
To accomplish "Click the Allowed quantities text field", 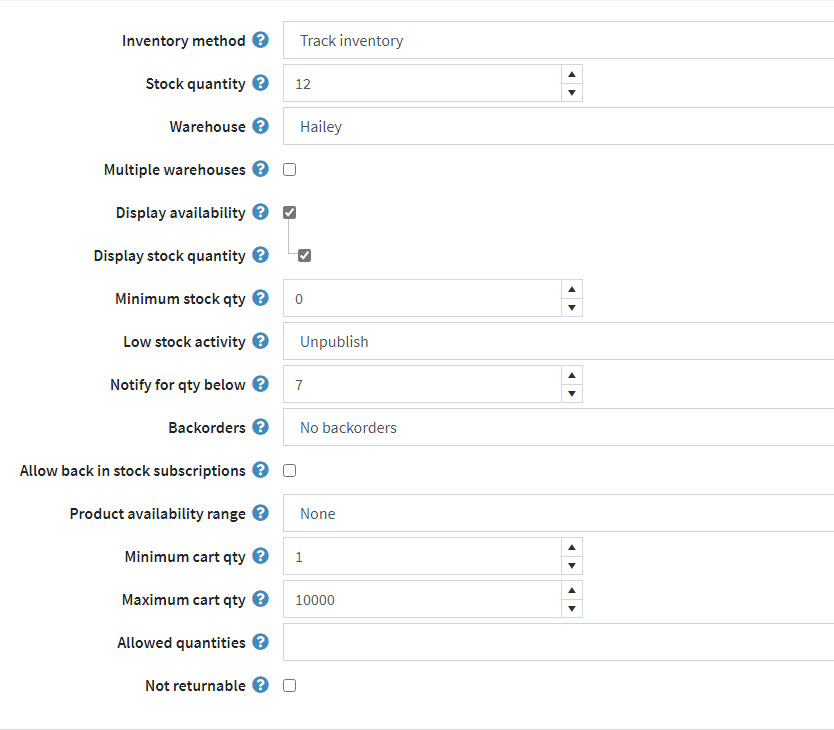I will (558, 643).
